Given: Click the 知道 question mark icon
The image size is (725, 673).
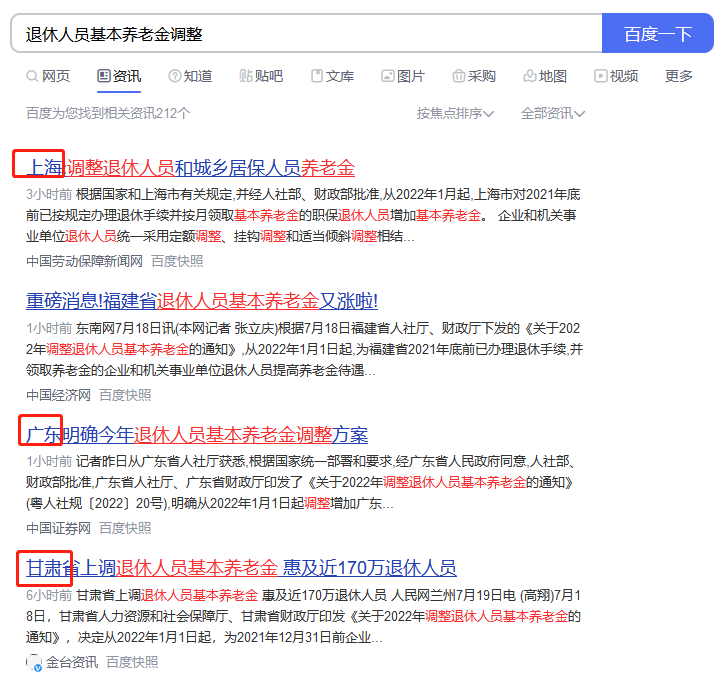Looking at the screenshot, I should [175, 76].
